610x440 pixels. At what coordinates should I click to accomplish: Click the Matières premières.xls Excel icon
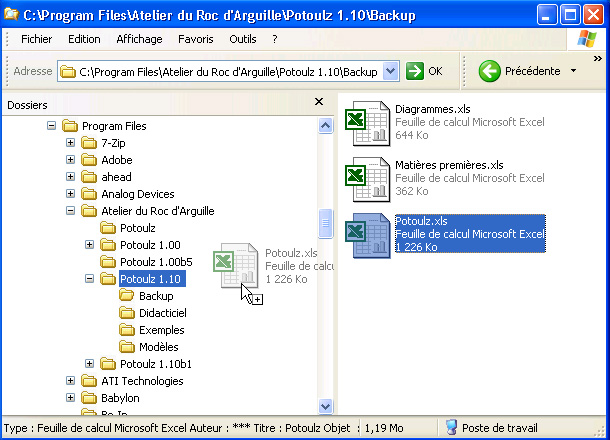pos(368,179)
